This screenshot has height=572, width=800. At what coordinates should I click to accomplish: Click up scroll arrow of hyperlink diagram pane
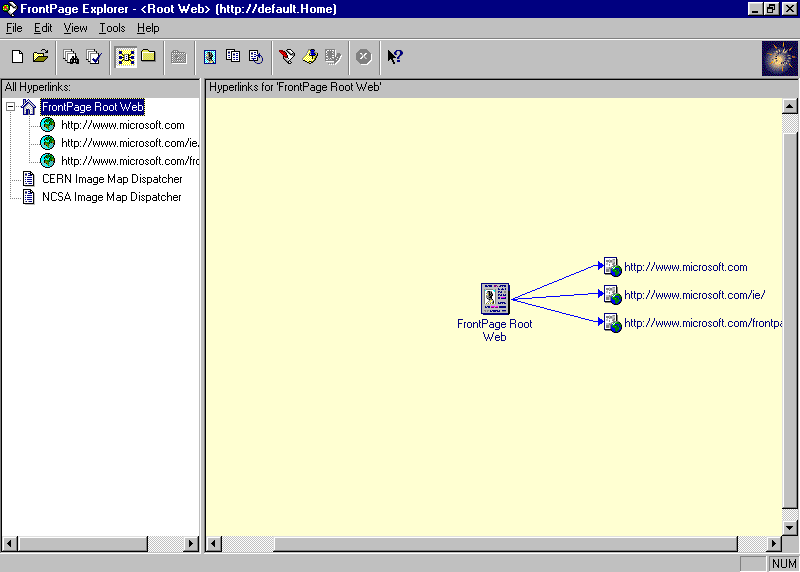click(789, 106)
